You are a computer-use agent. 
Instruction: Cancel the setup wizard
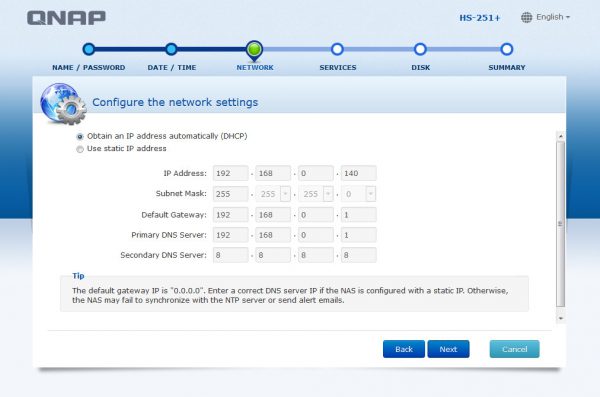click(515, 349)
